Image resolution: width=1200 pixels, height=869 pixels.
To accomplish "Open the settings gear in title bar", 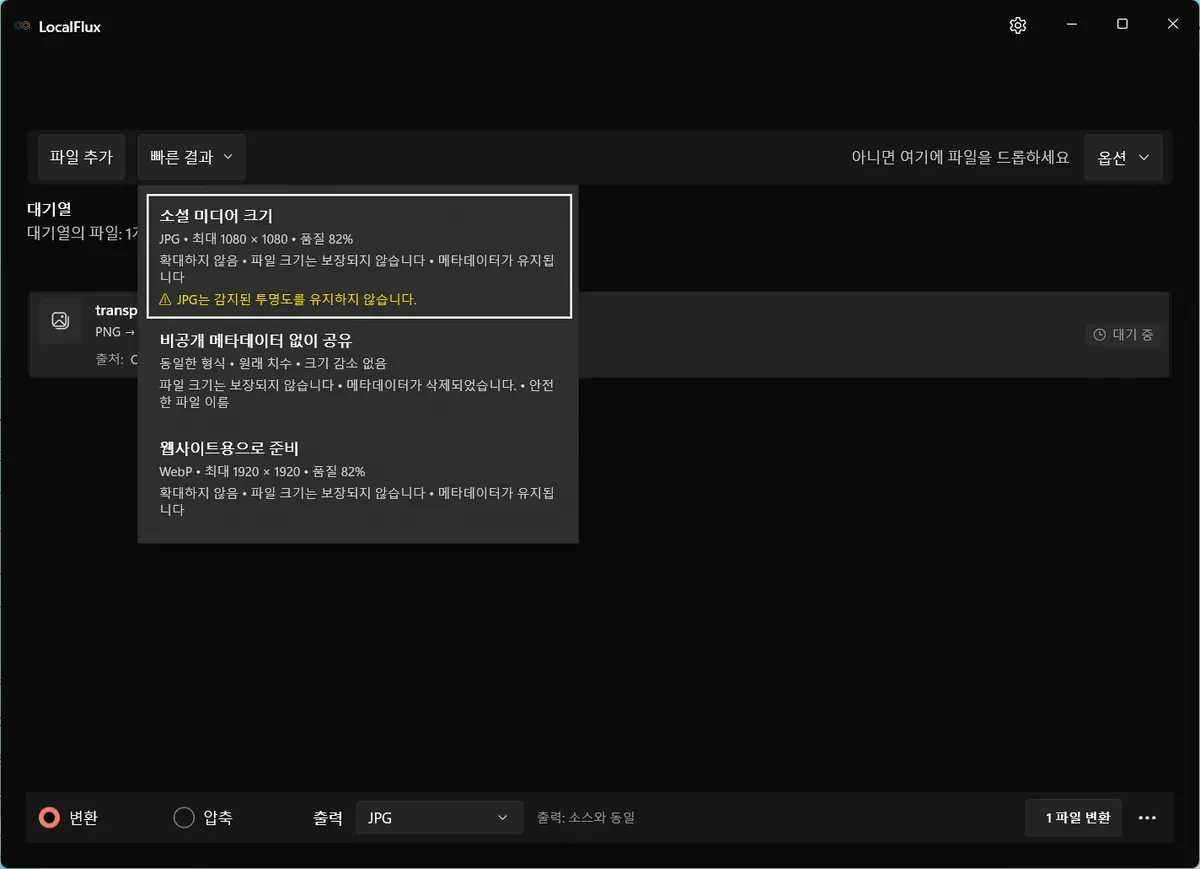I will click(x=1018, y=25).
